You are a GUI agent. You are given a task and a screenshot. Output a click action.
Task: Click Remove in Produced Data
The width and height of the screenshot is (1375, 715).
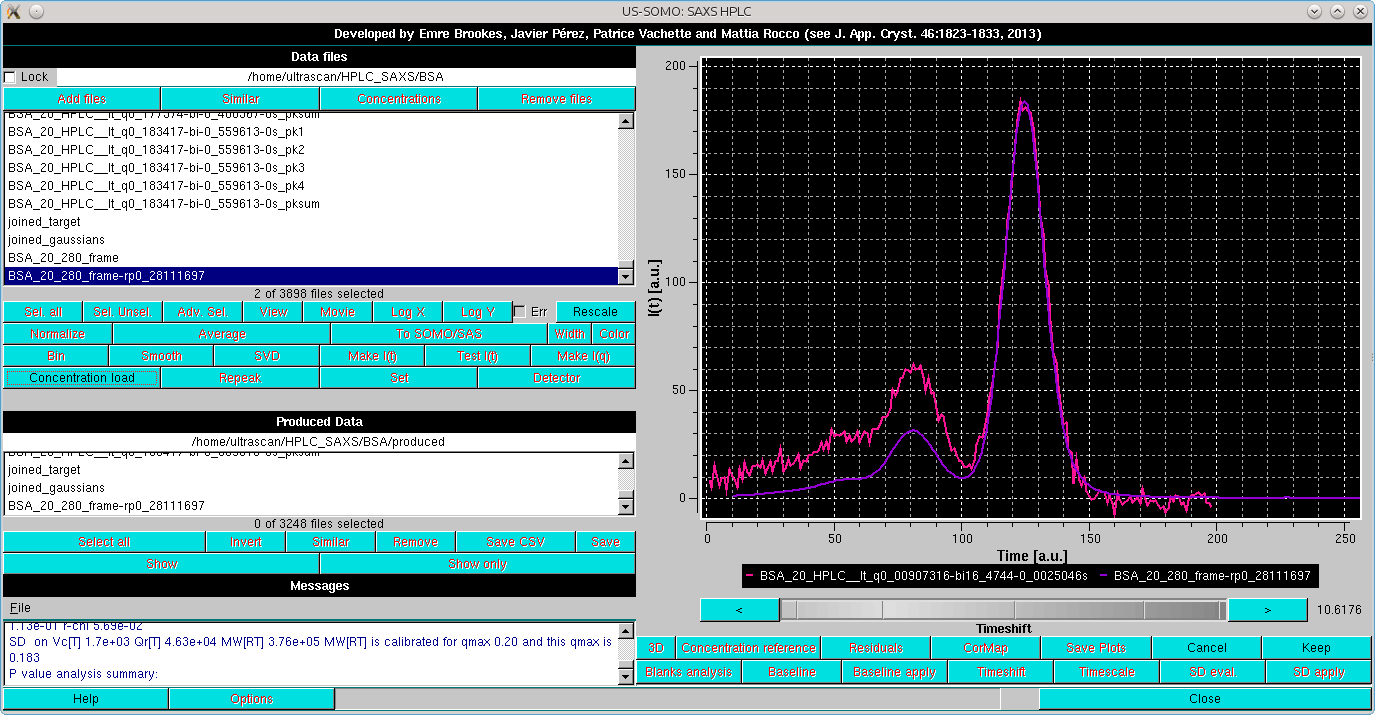point(415,542)
